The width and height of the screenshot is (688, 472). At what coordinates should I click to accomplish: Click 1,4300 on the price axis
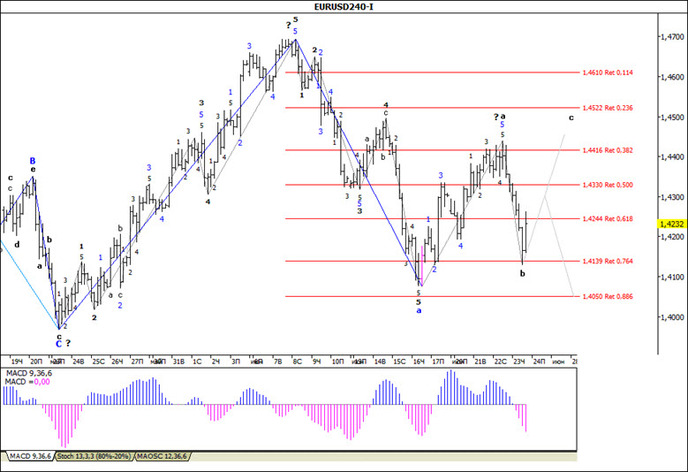[672, 197]
